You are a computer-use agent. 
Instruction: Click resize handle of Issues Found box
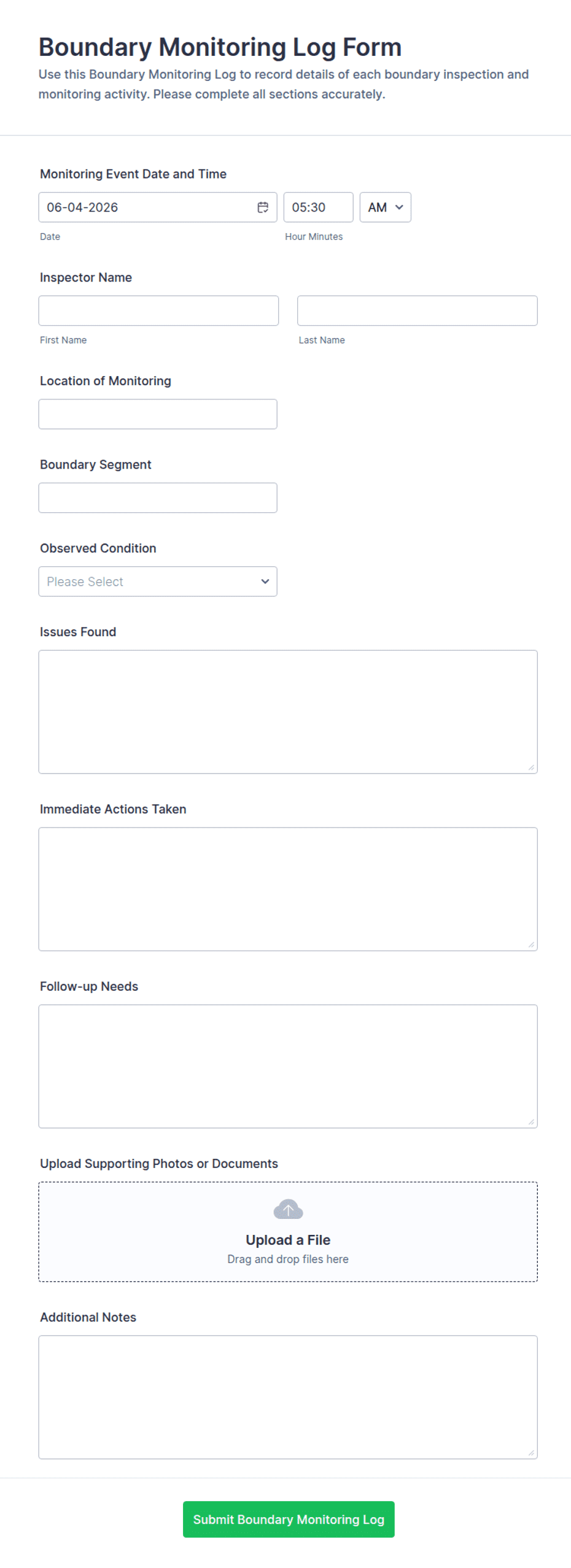(531, 767)
